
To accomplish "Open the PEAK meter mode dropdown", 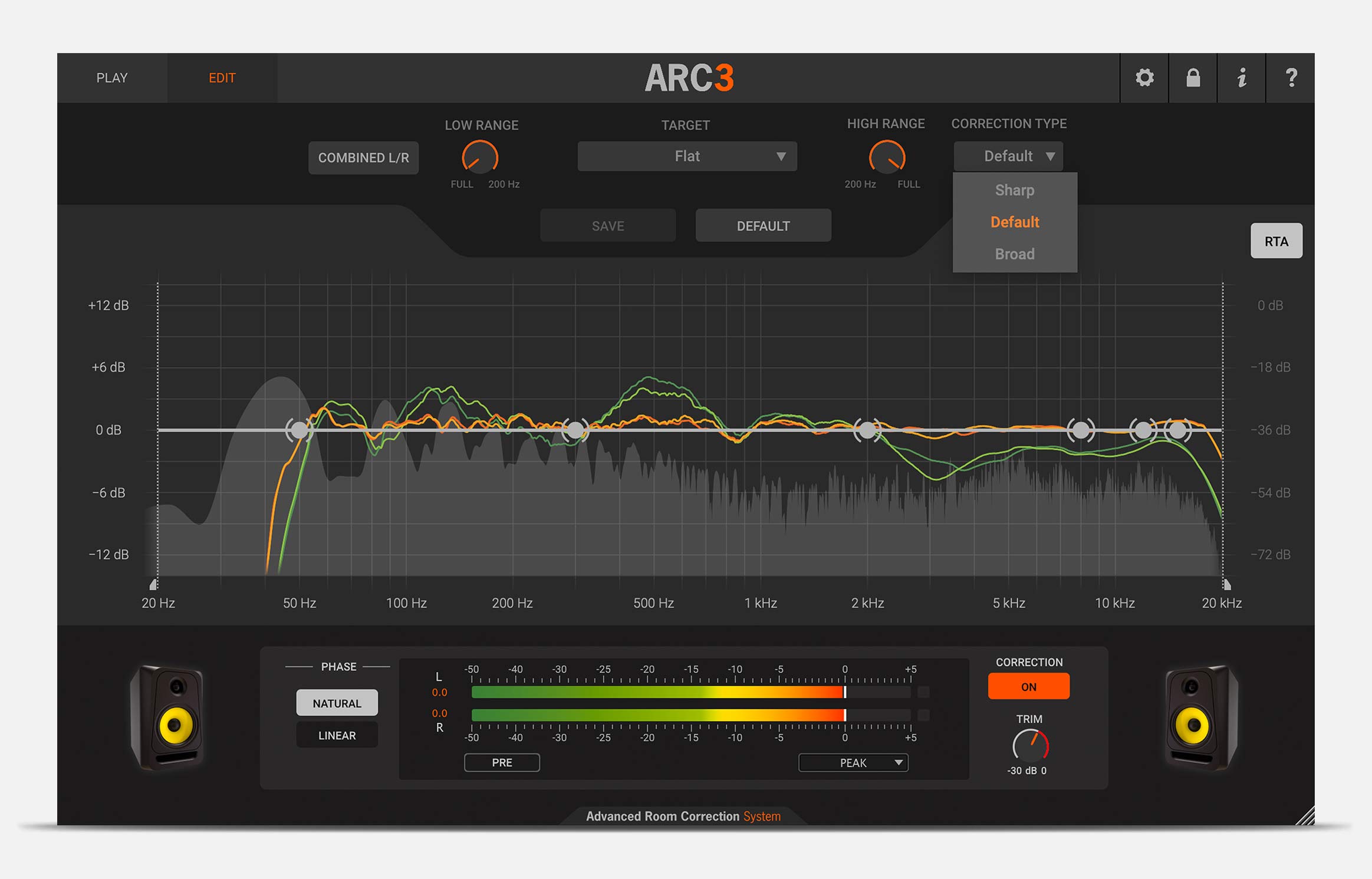I will (x=853, y=762).
